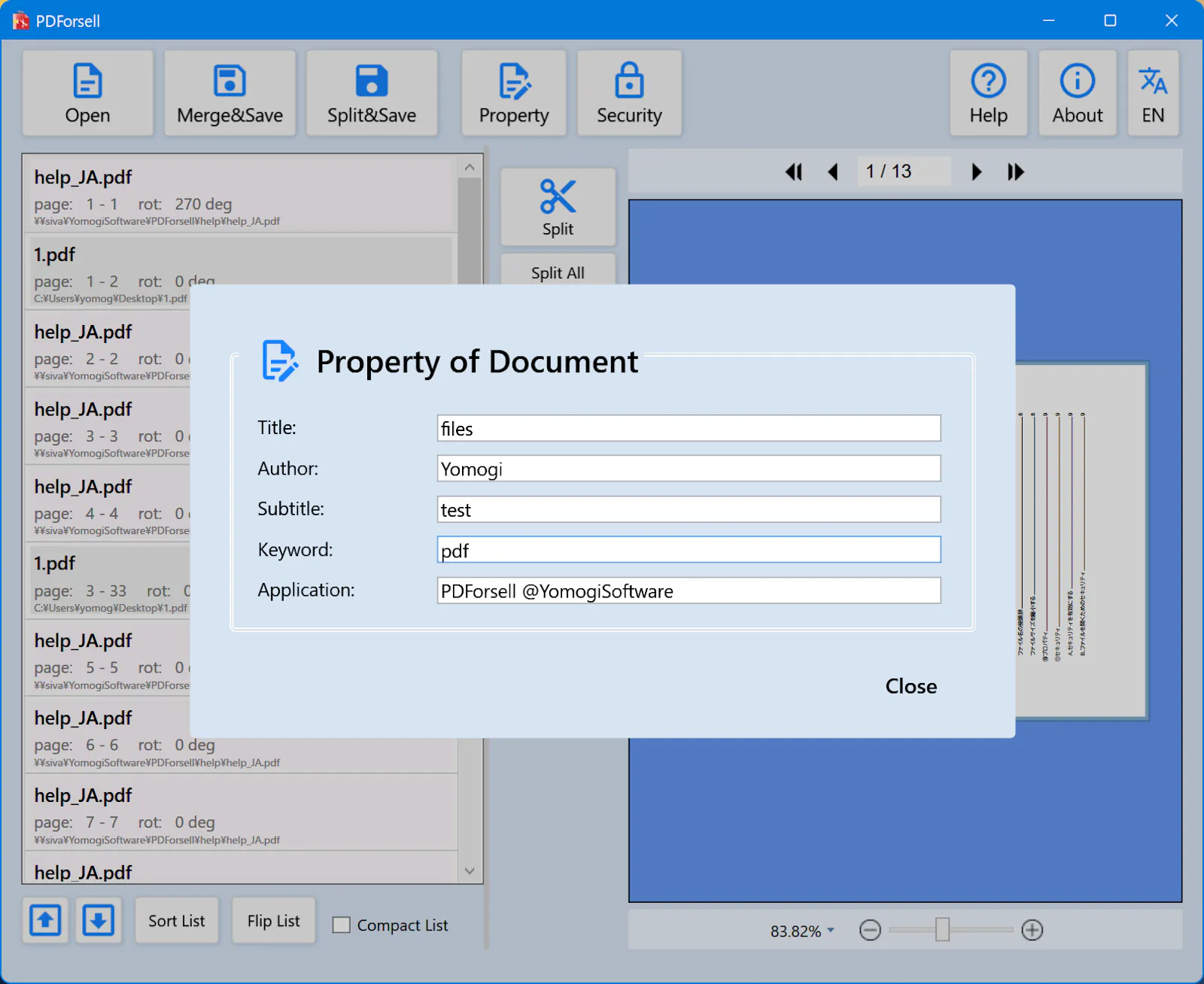This screenshot has width=1204, height=984.
Task: Open the Security settings button
Action: (x=629, y=93)
